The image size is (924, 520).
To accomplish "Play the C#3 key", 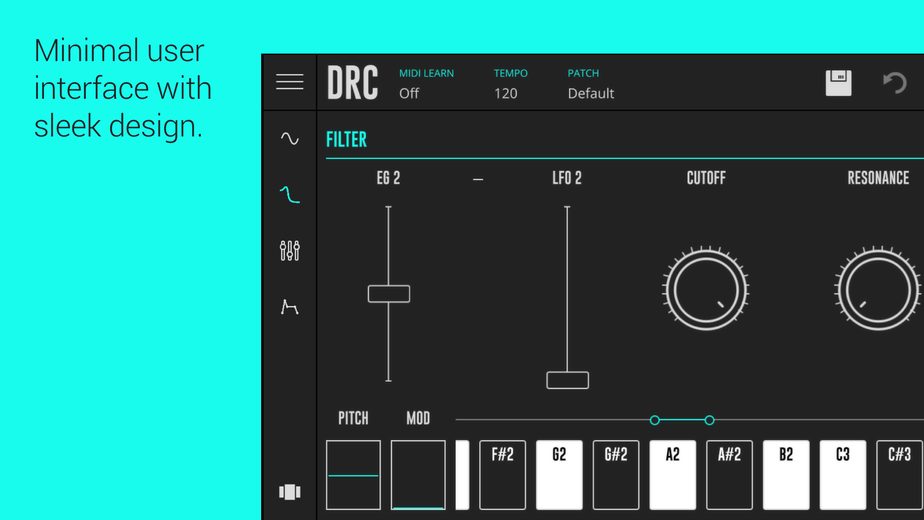I will coord(899,475).
